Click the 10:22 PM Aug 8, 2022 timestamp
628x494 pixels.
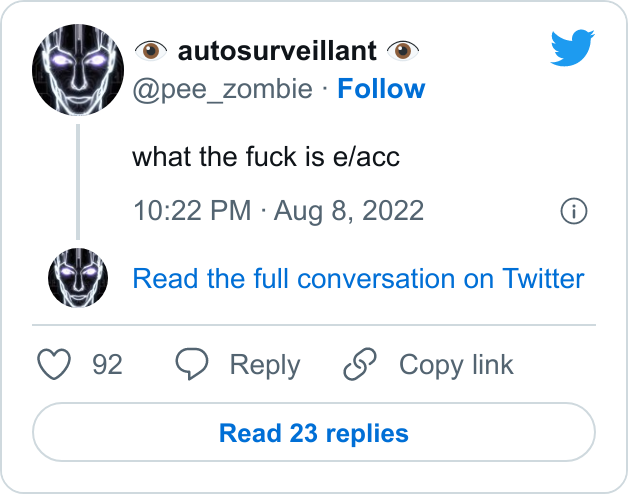278,210
